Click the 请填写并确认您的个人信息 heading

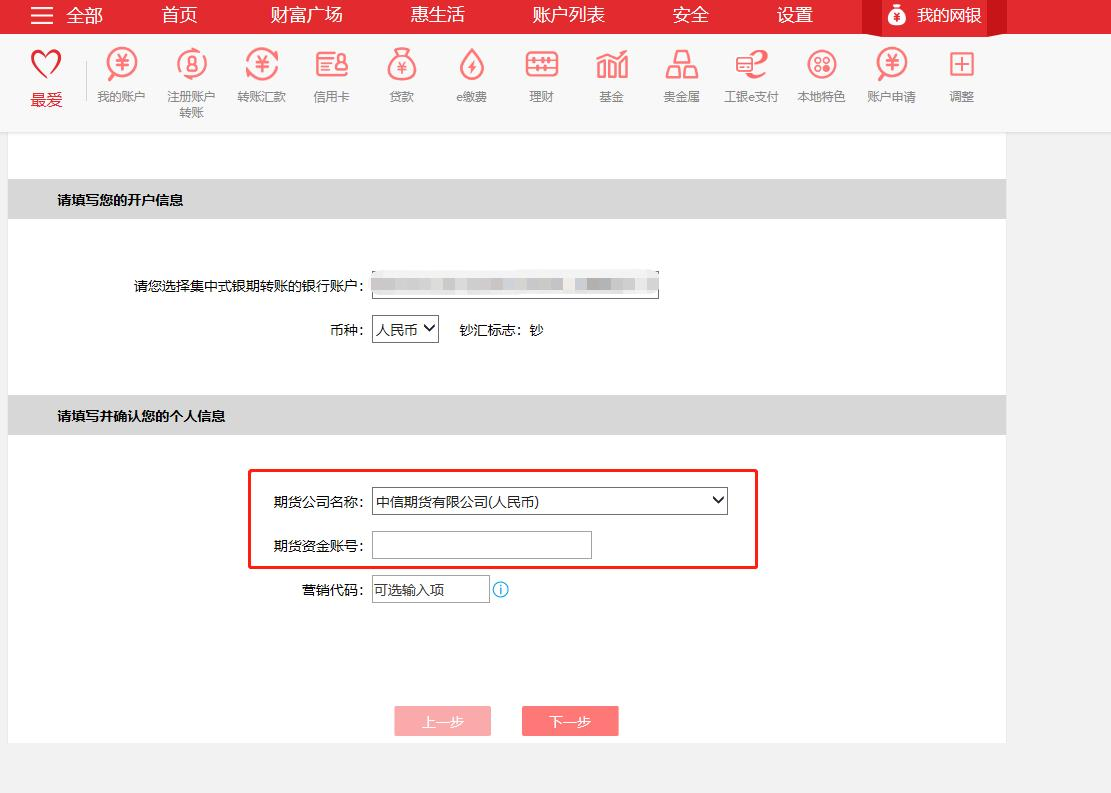click(141, 416)
